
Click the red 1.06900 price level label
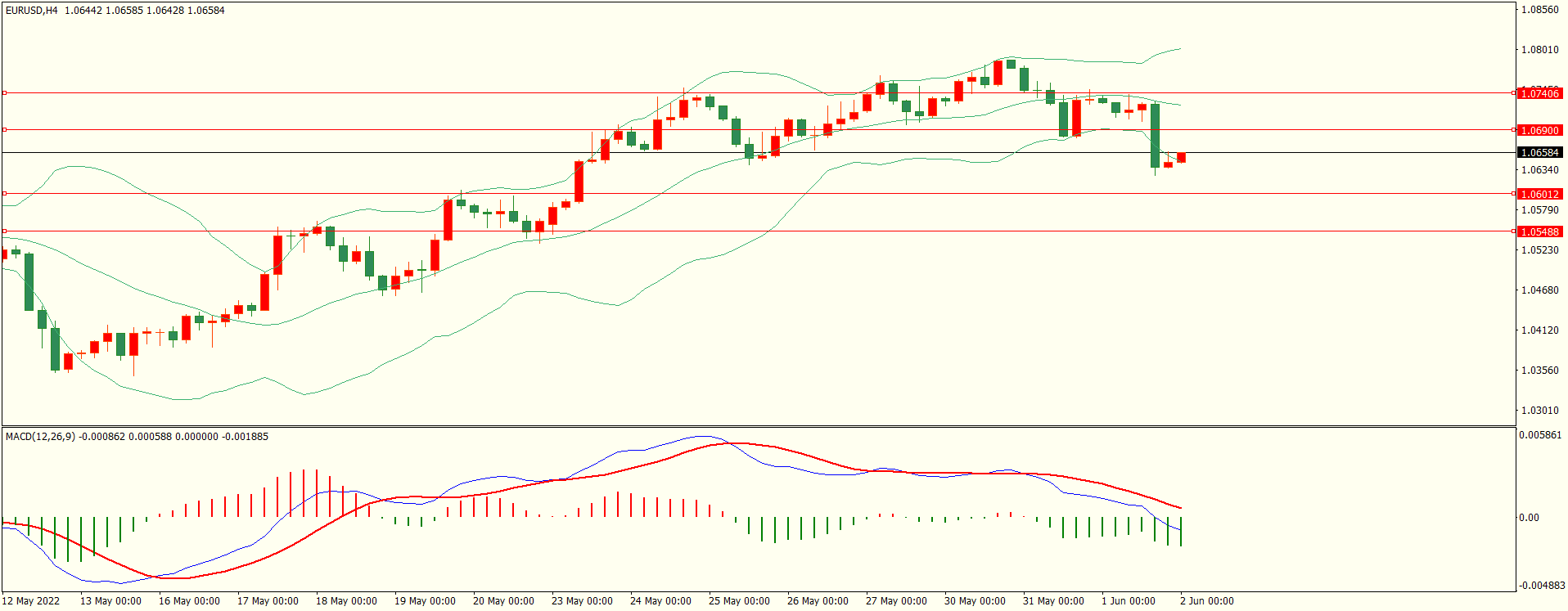point(1539,130)
